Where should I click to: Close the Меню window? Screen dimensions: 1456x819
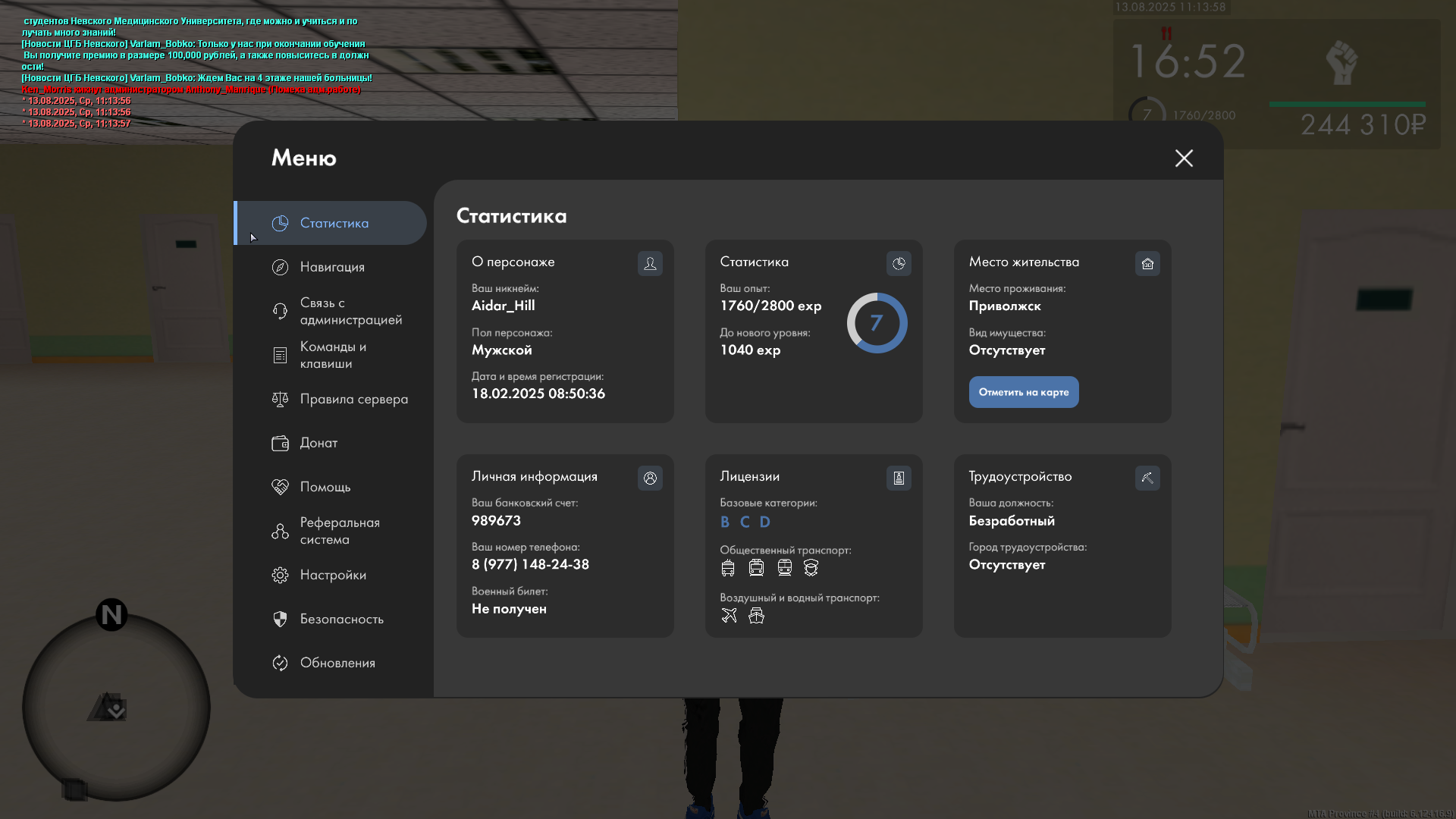point(1184,158)
